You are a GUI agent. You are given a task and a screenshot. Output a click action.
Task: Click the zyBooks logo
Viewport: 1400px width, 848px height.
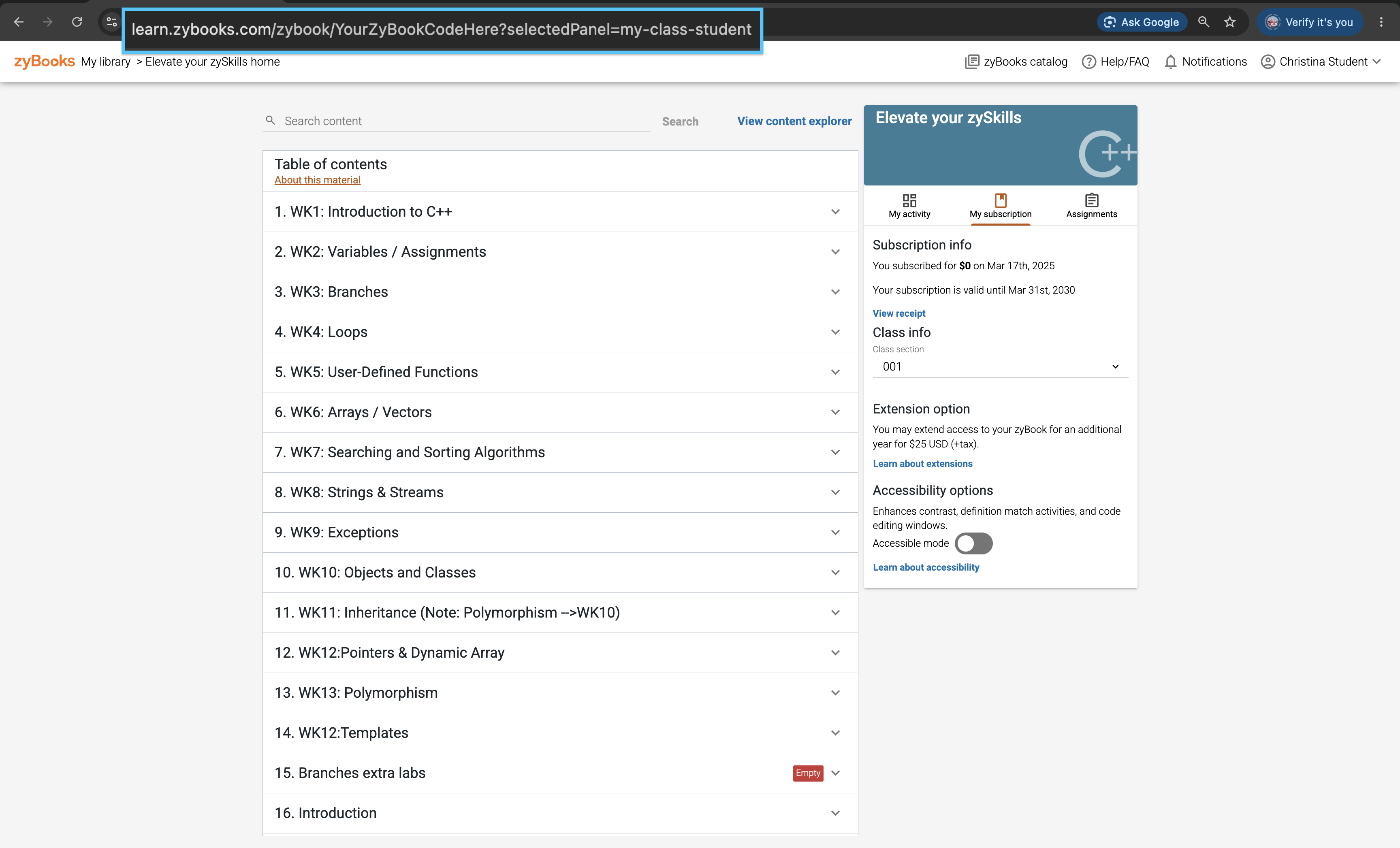[44, 61]
